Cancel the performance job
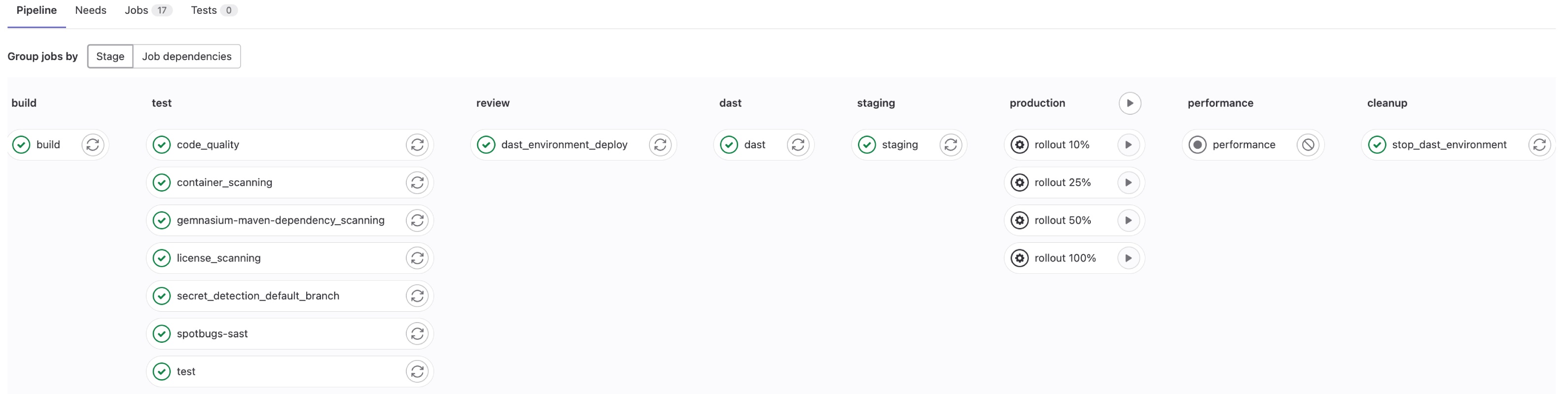1568x394 pixels. click(x=1308, y=145)
